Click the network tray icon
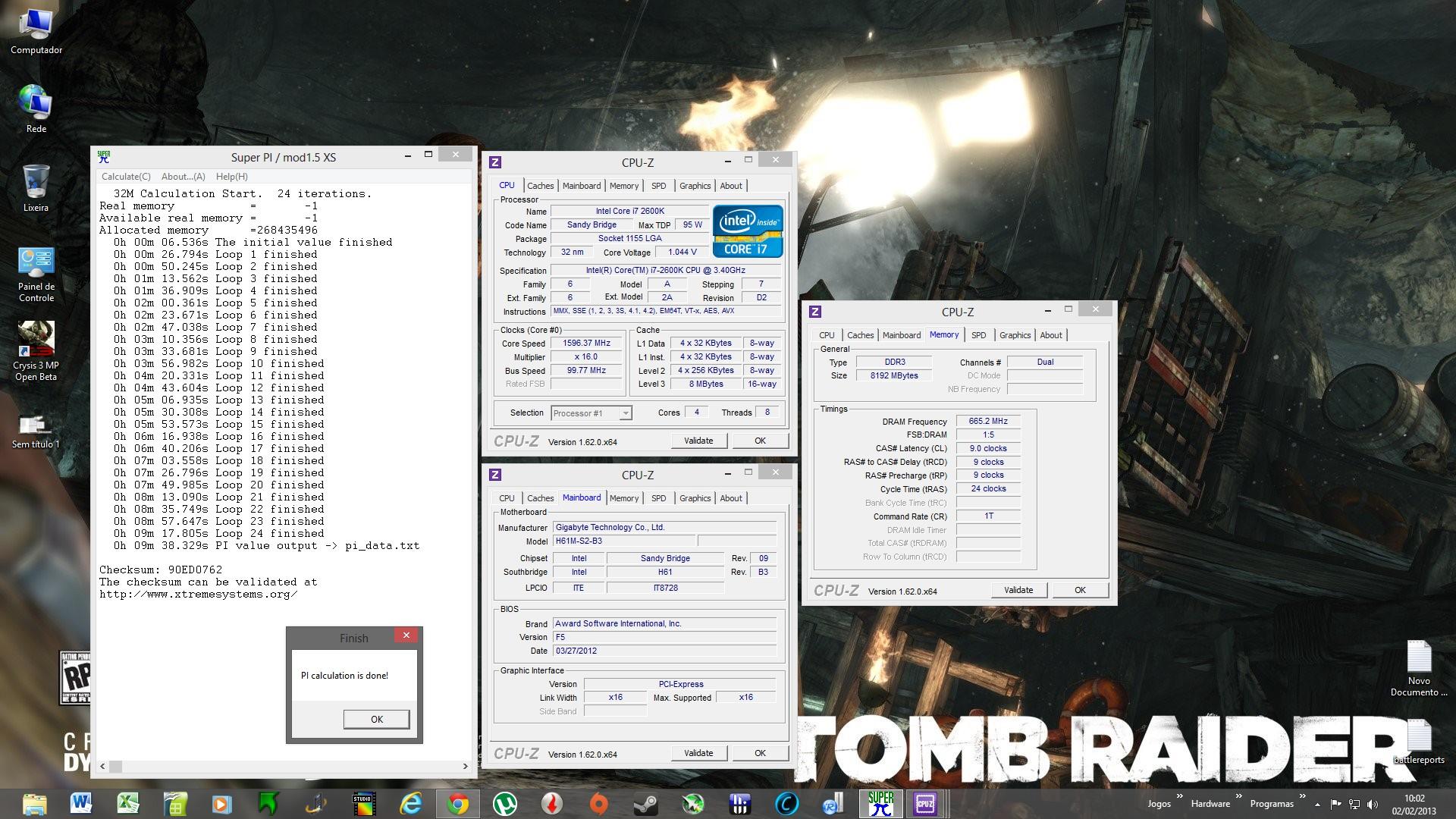Screen dimensions: 1456x819 [1354, 804]
